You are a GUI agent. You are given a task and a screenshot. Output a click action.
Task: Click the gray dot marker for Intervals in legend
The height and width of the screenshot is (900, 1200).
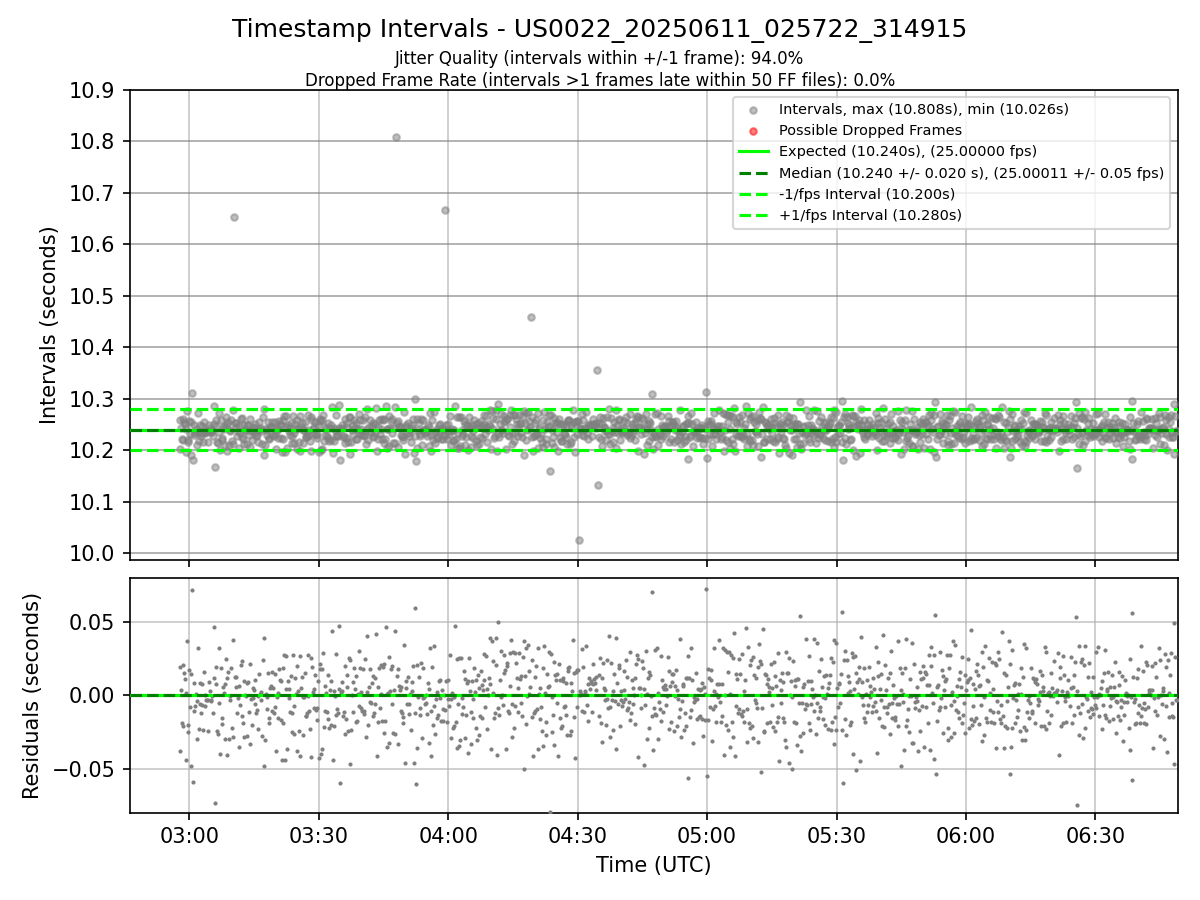pos(753,110)
